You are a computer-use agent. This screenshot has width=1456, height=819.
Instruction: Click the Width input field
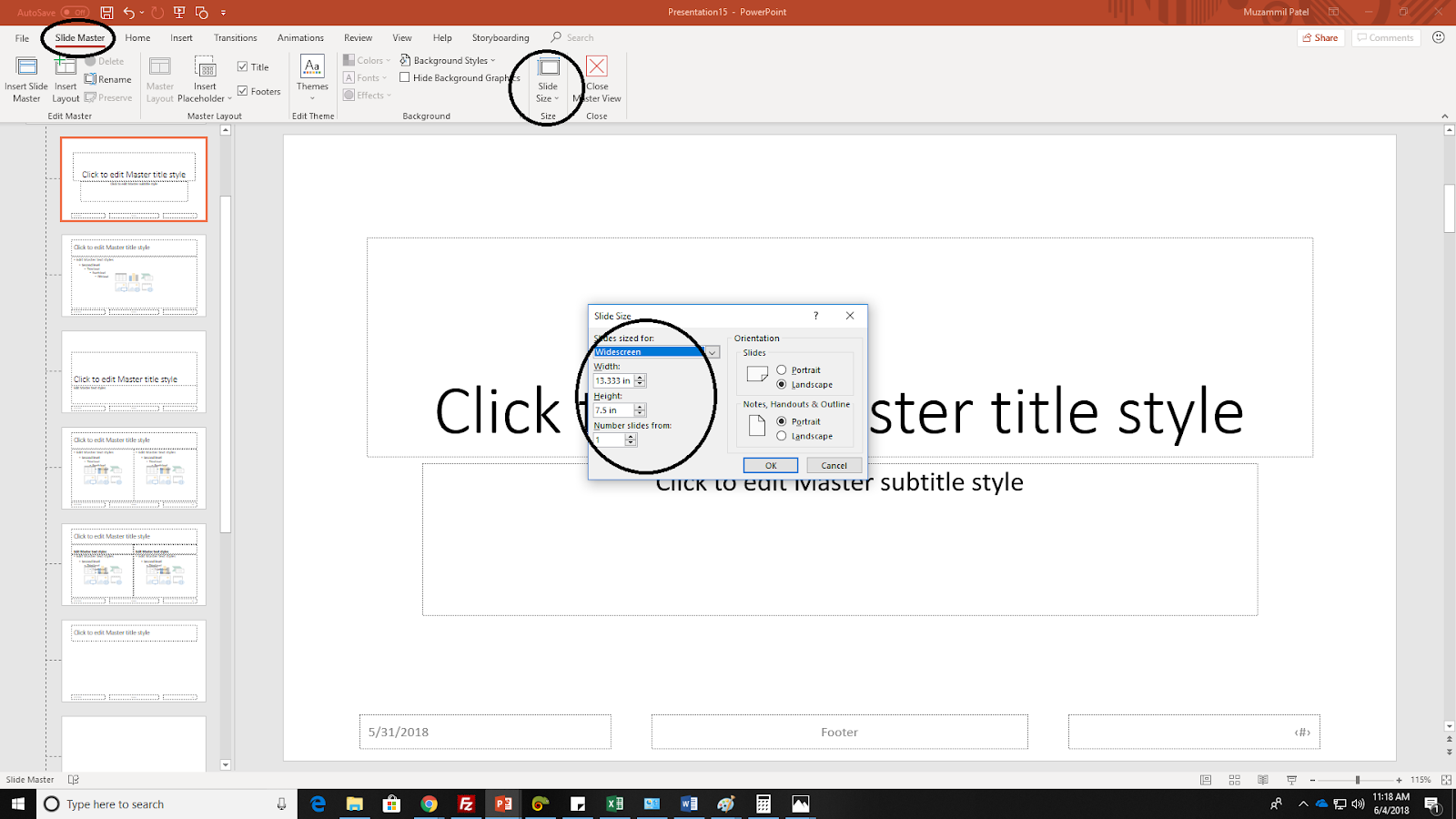(613, 380)
